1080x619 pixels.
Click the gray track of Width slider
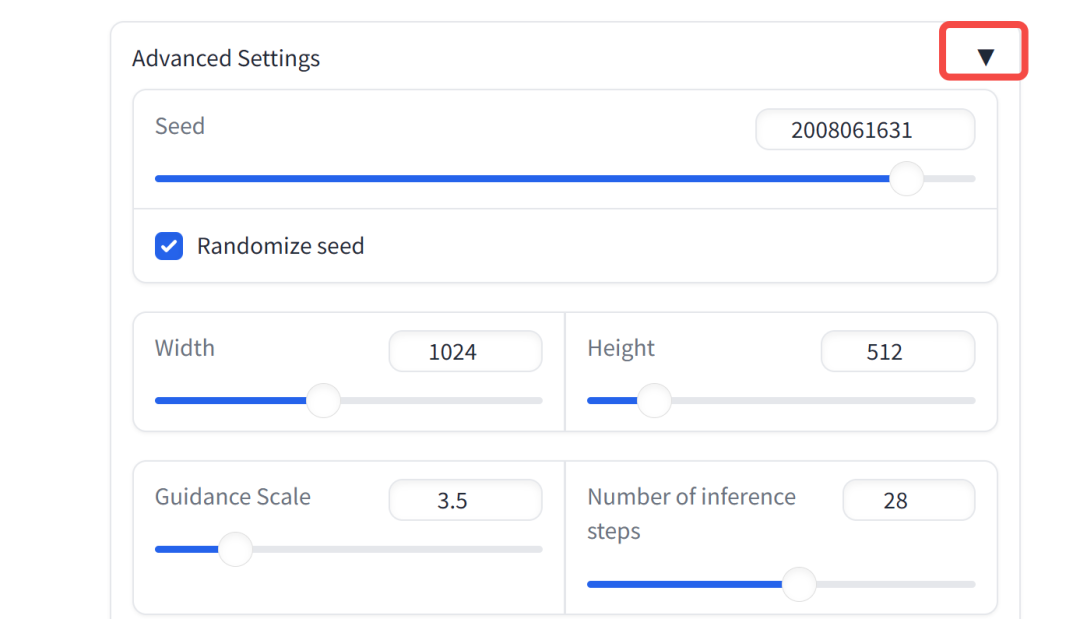point(440,401)
